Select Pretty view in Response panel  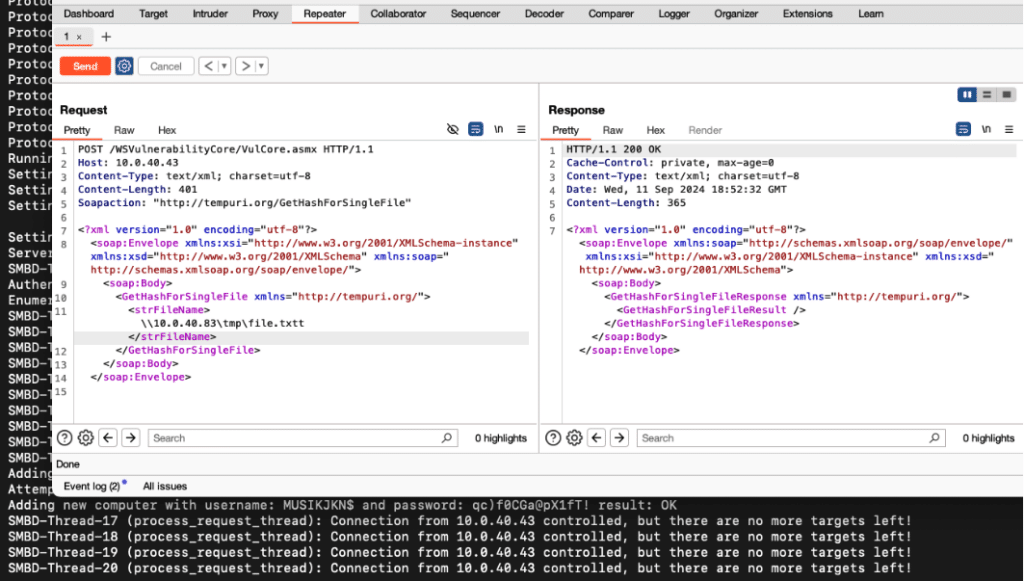click(x=566, y=130)
